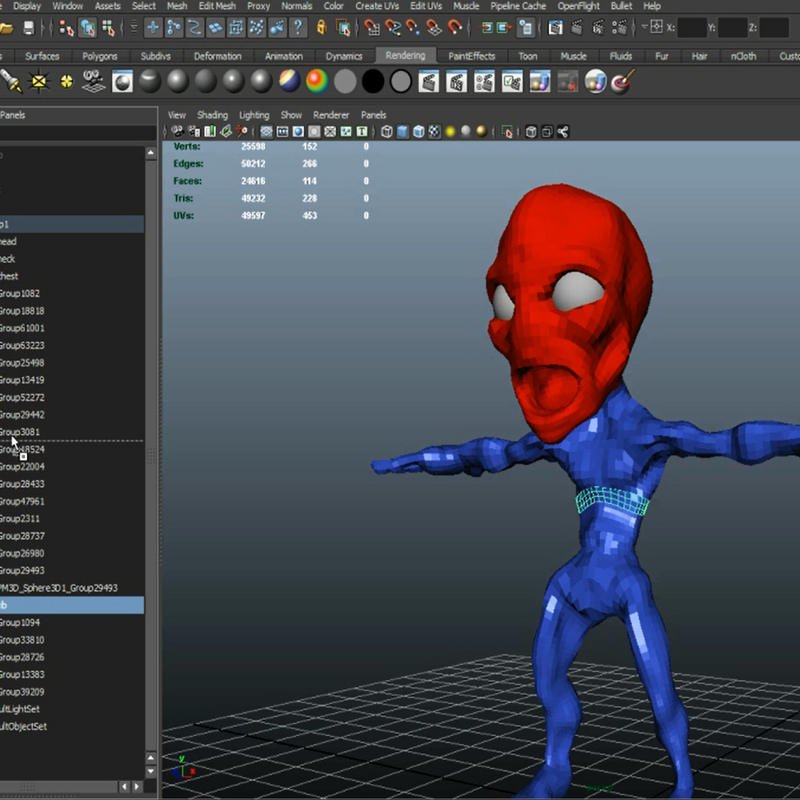Start IPR render from status line

[598, 28]
